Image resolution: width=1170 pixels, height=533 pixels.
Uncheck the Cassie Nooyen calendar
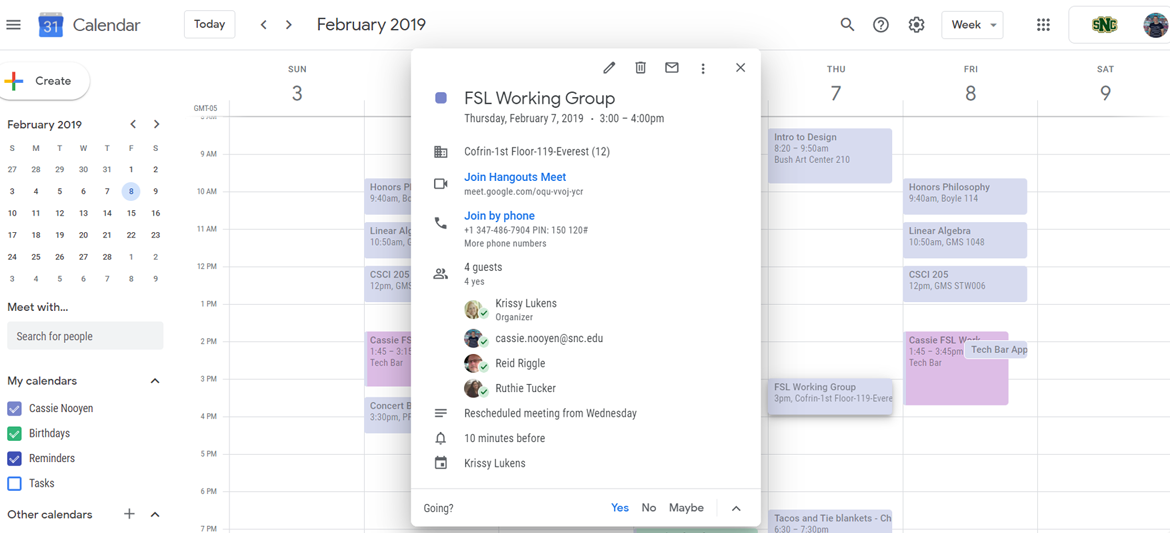[14, 408]
